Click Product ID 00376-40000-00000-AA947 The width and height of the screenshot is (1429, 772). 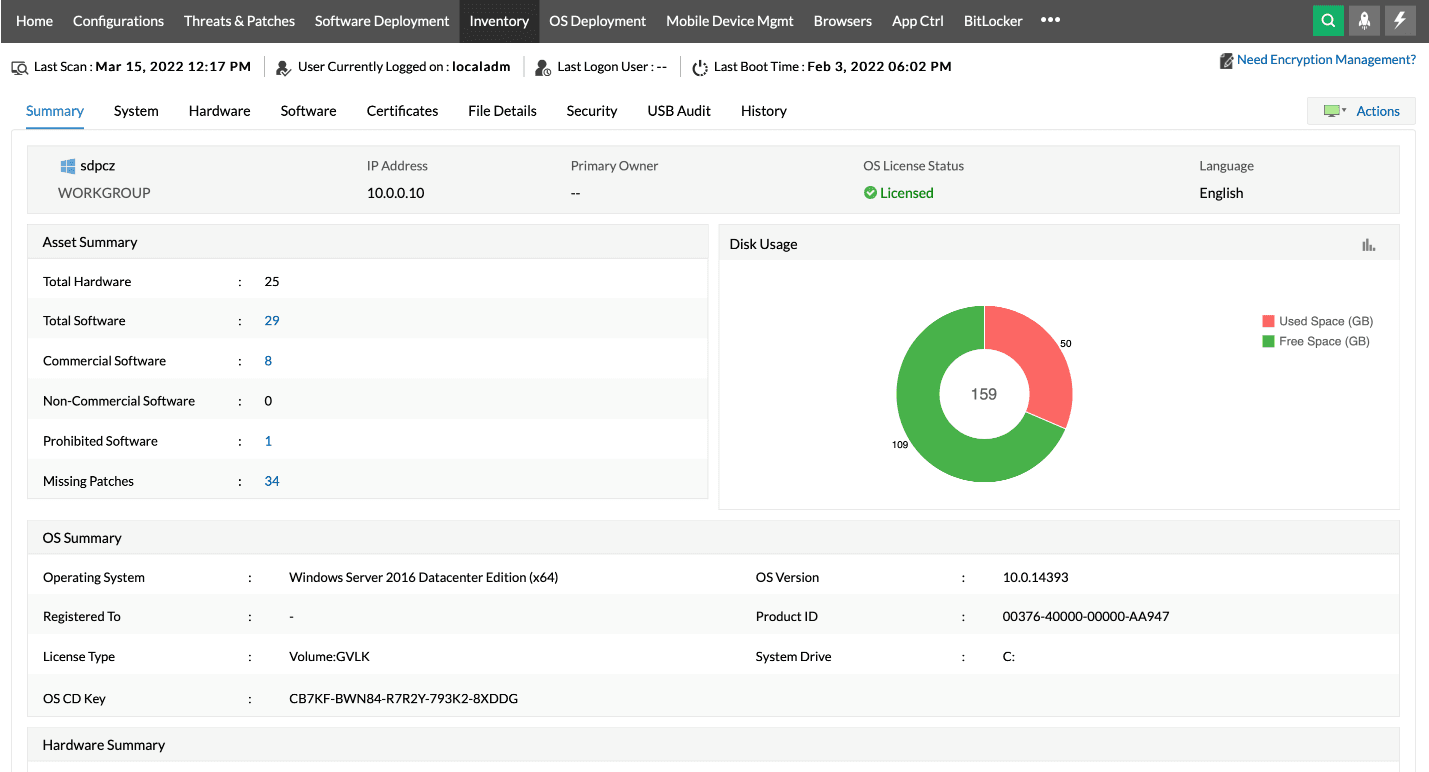1086,616
